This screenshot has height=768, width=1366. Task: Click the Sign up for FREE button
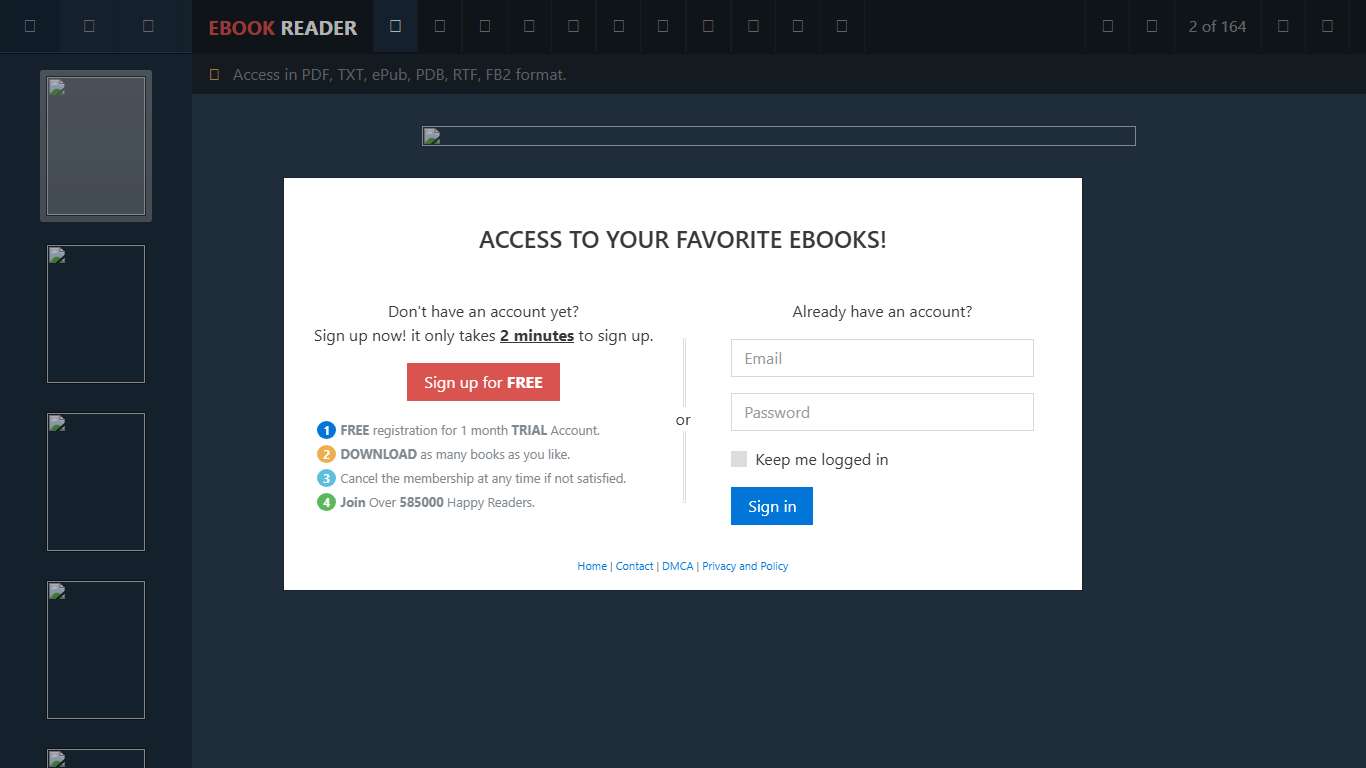[x=483, y=382]
